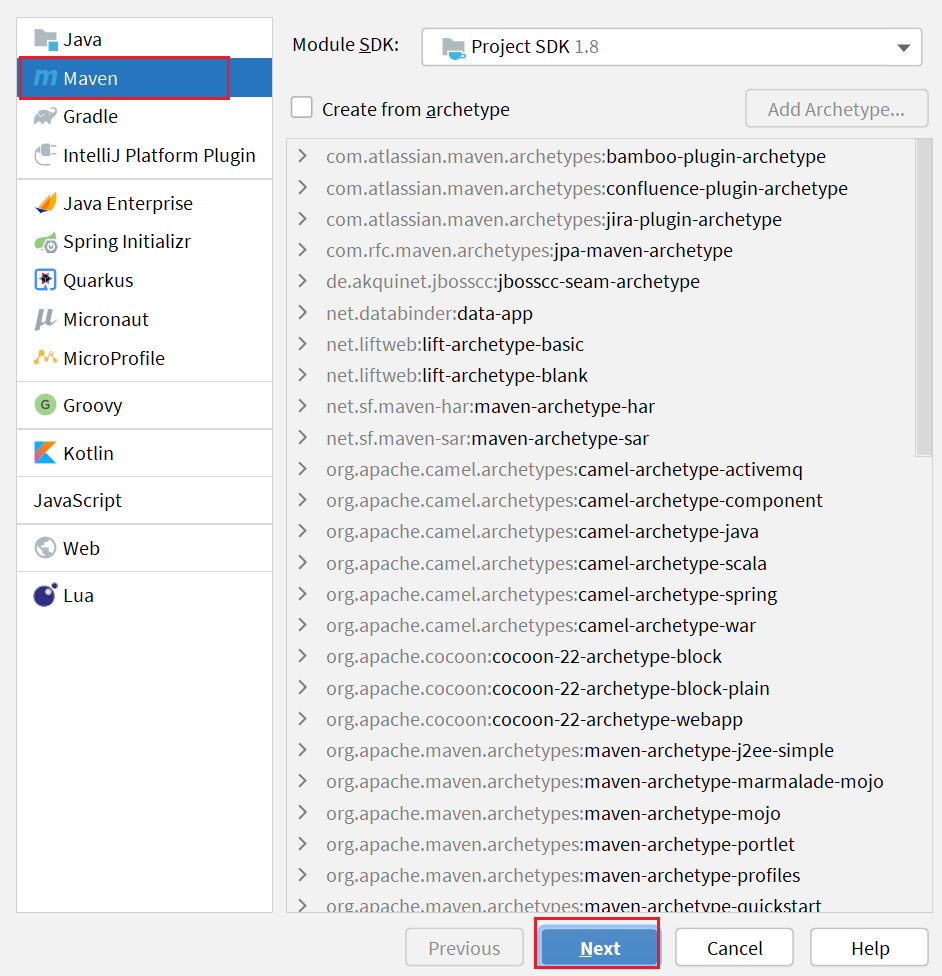Screen dimensions: 942x976
Task: Click the Next button
Action: (x=600, y=947)
